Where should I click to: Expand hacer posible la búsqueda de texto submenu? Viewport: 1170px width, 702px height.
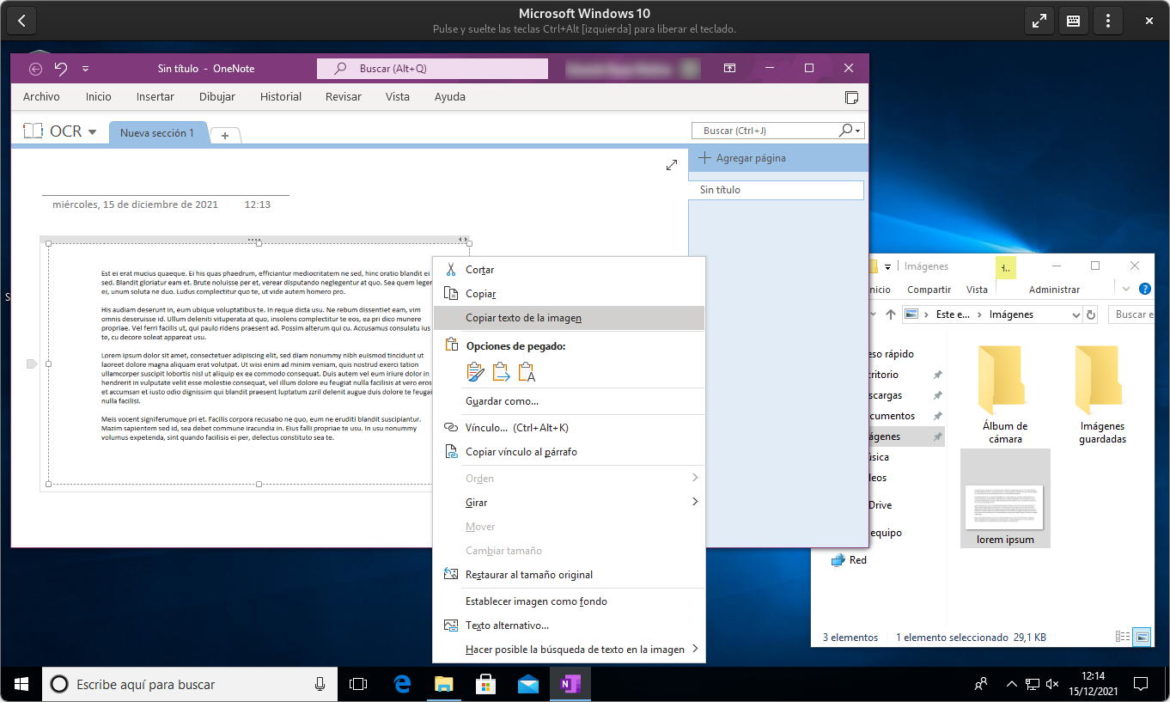pos(695,648)
